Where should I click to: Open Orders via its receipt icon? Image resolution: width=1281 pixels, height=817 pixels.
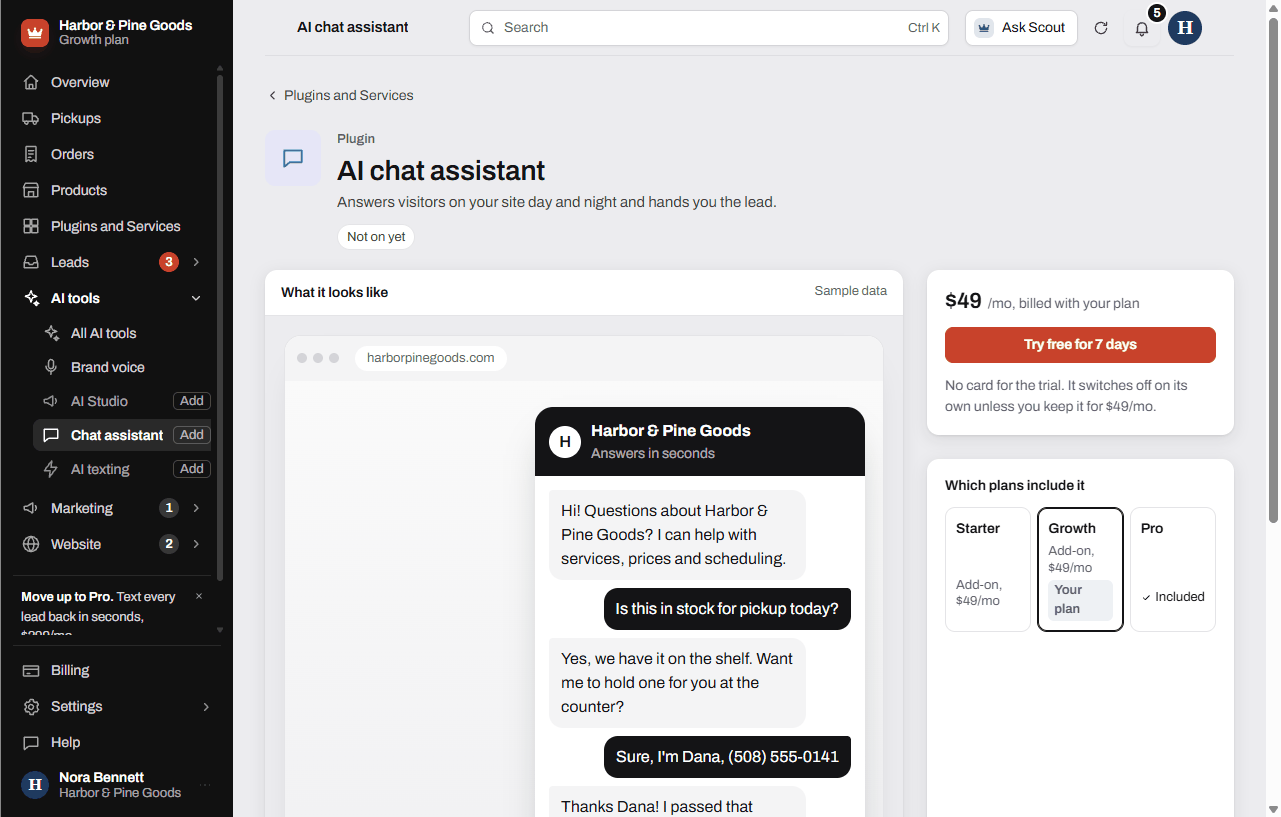click(x=31, y=154)
